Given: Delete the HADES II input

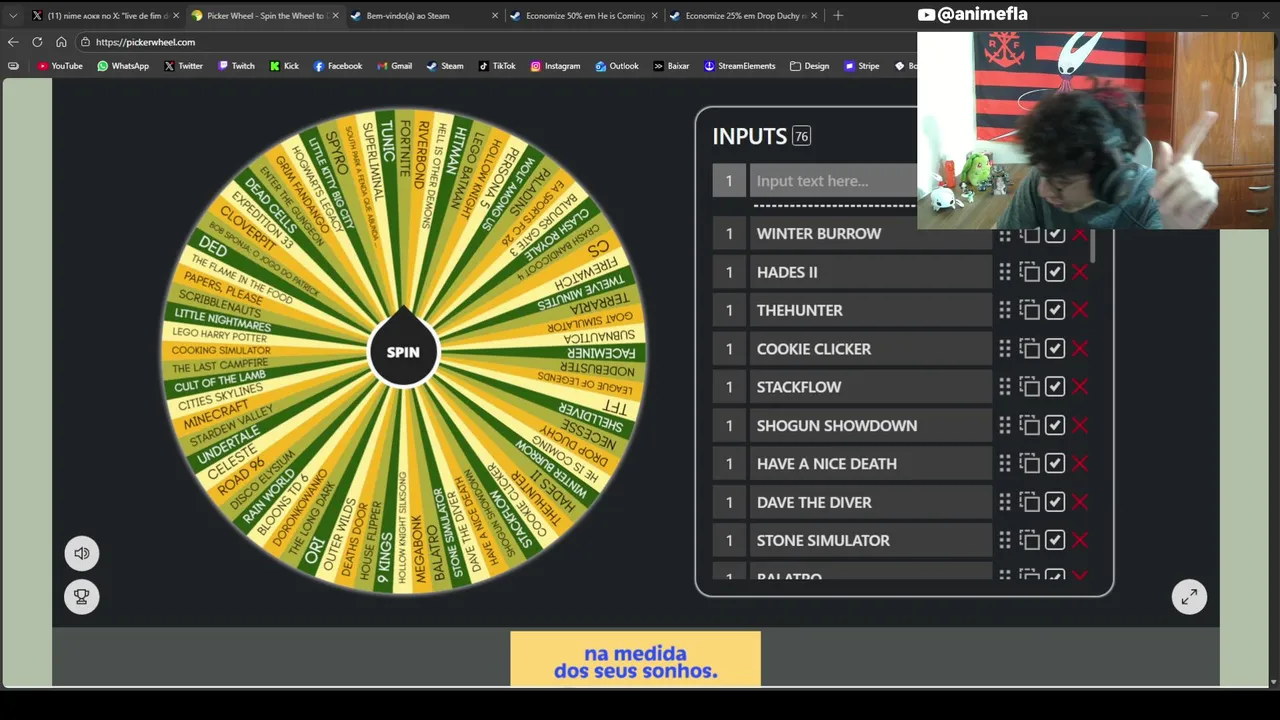Looking at the screenshot, I should (1080, 272).
